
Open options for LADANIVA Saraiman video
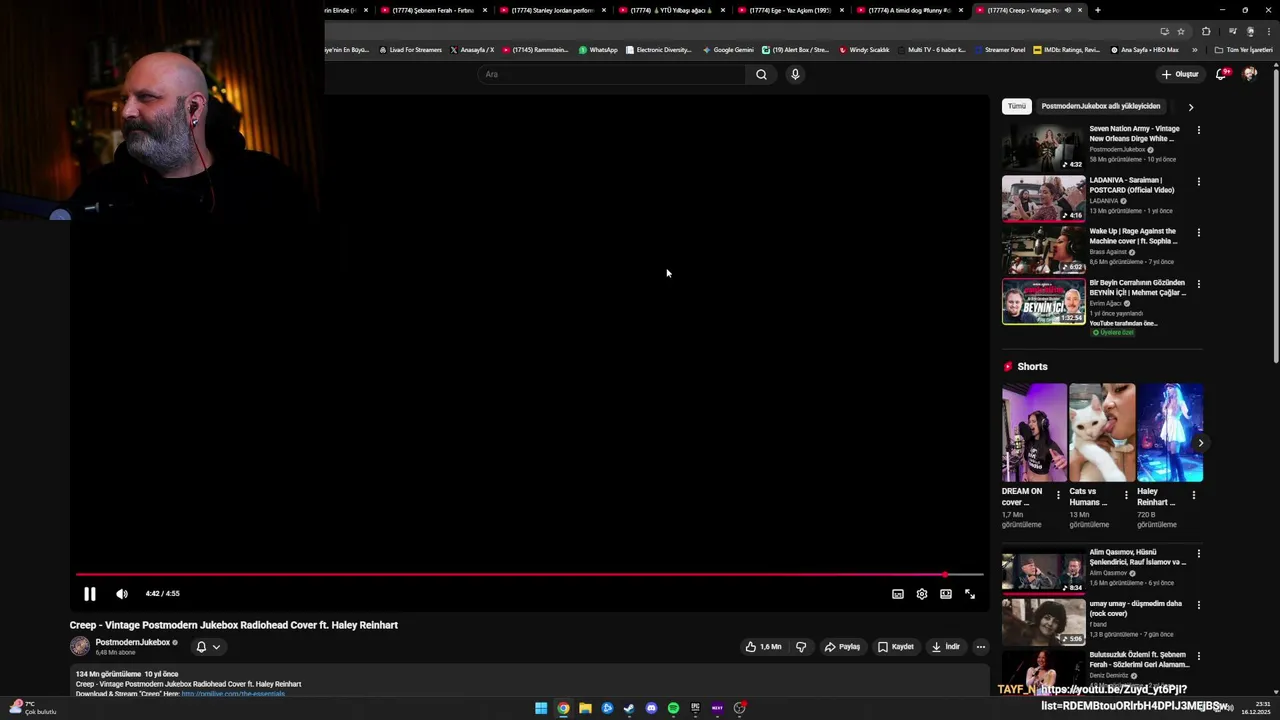click(1199, 182)
